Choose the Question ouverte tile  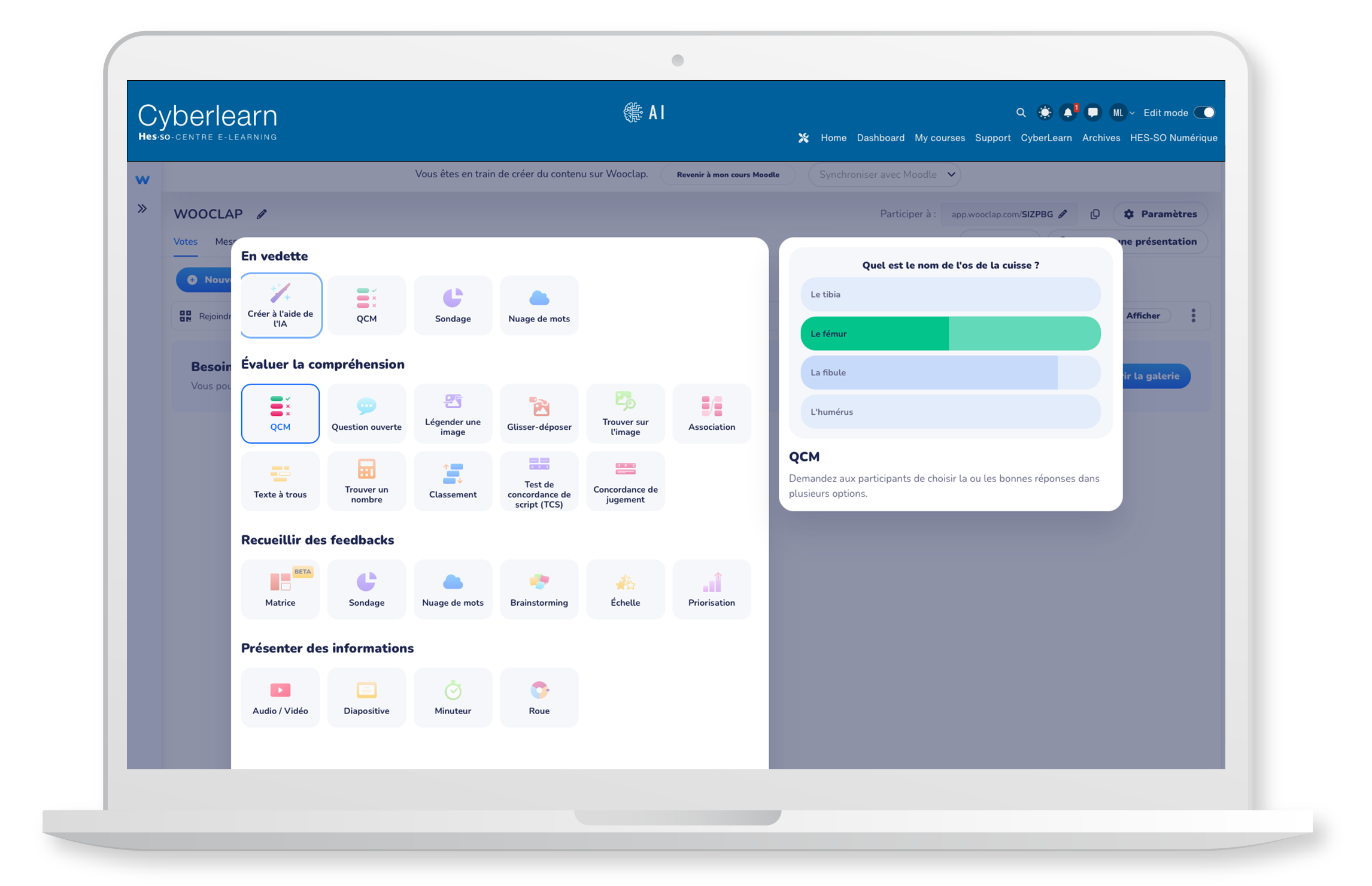point(366,414)
